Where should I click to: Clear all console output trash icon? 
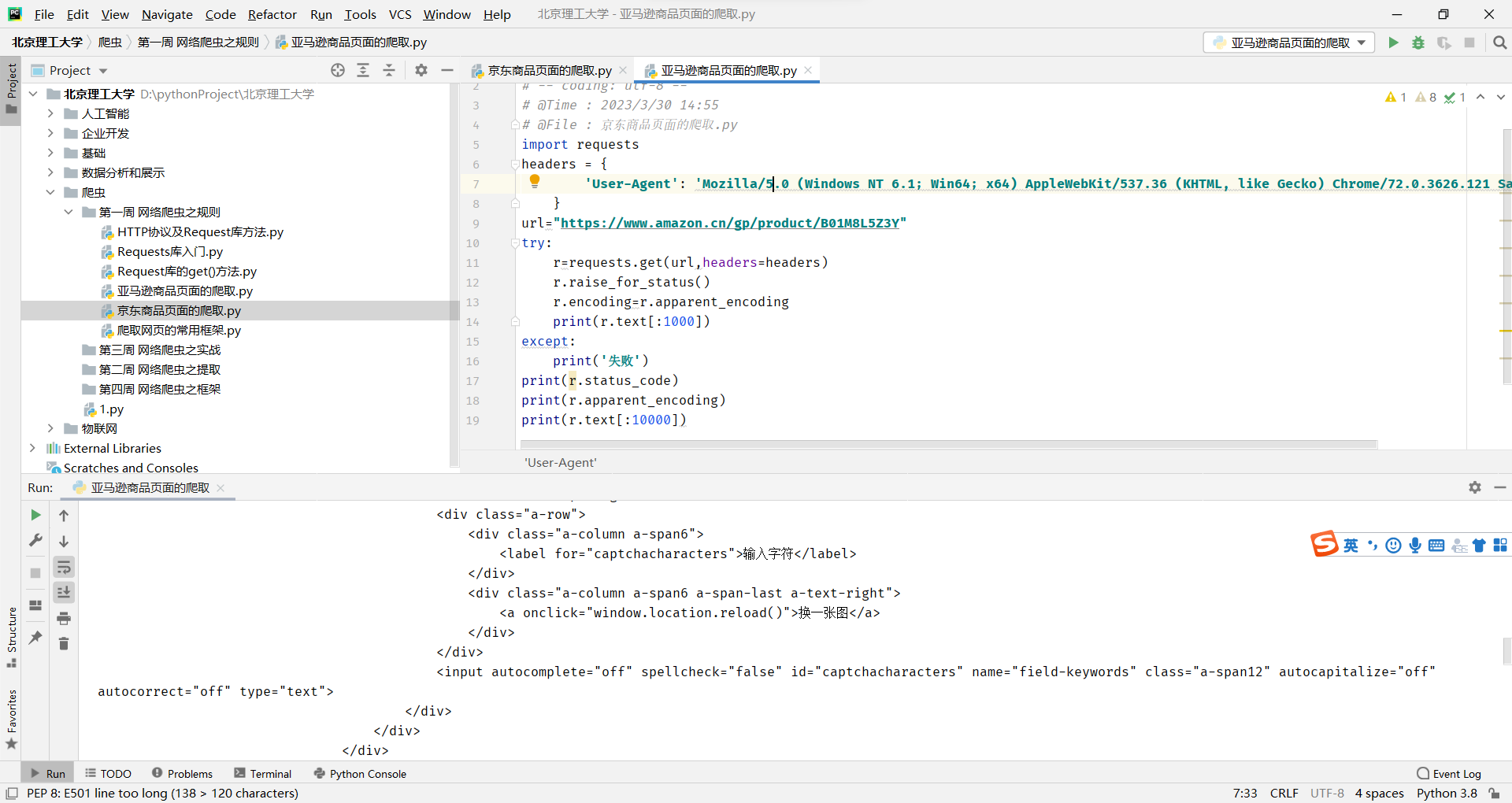coord(64,644)
